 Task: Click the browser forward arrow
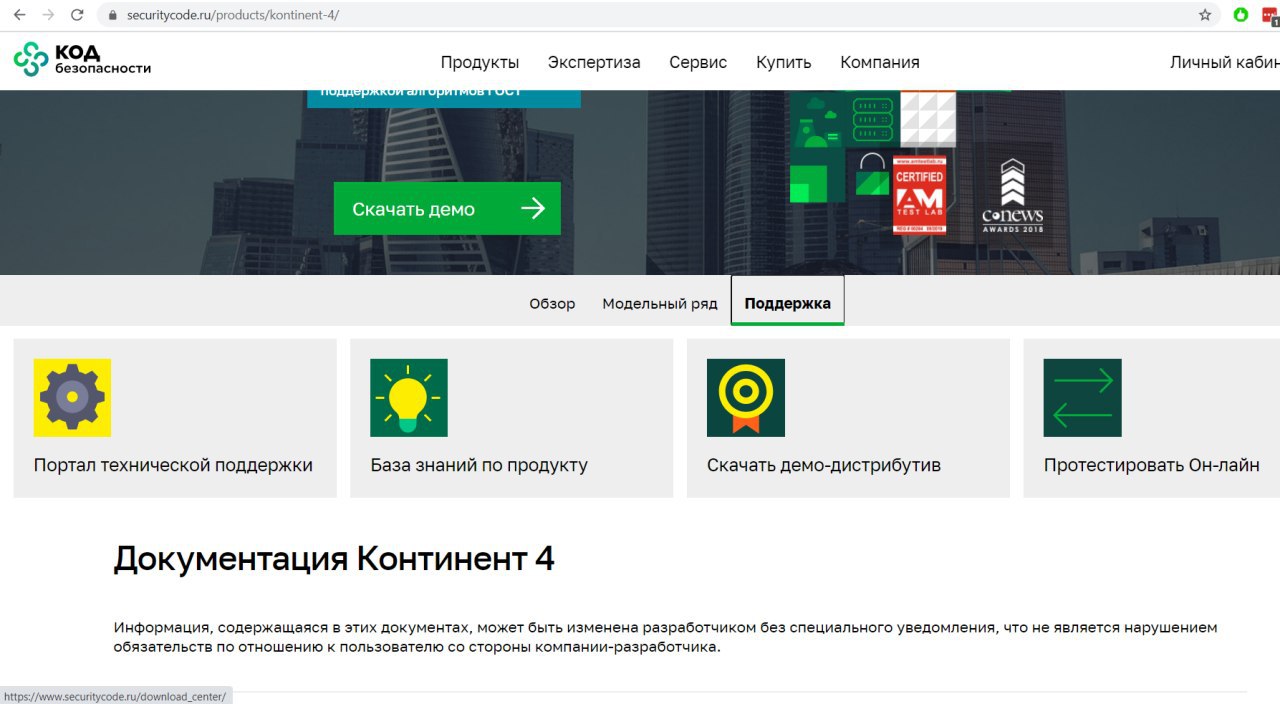click(x=48, y=15)
